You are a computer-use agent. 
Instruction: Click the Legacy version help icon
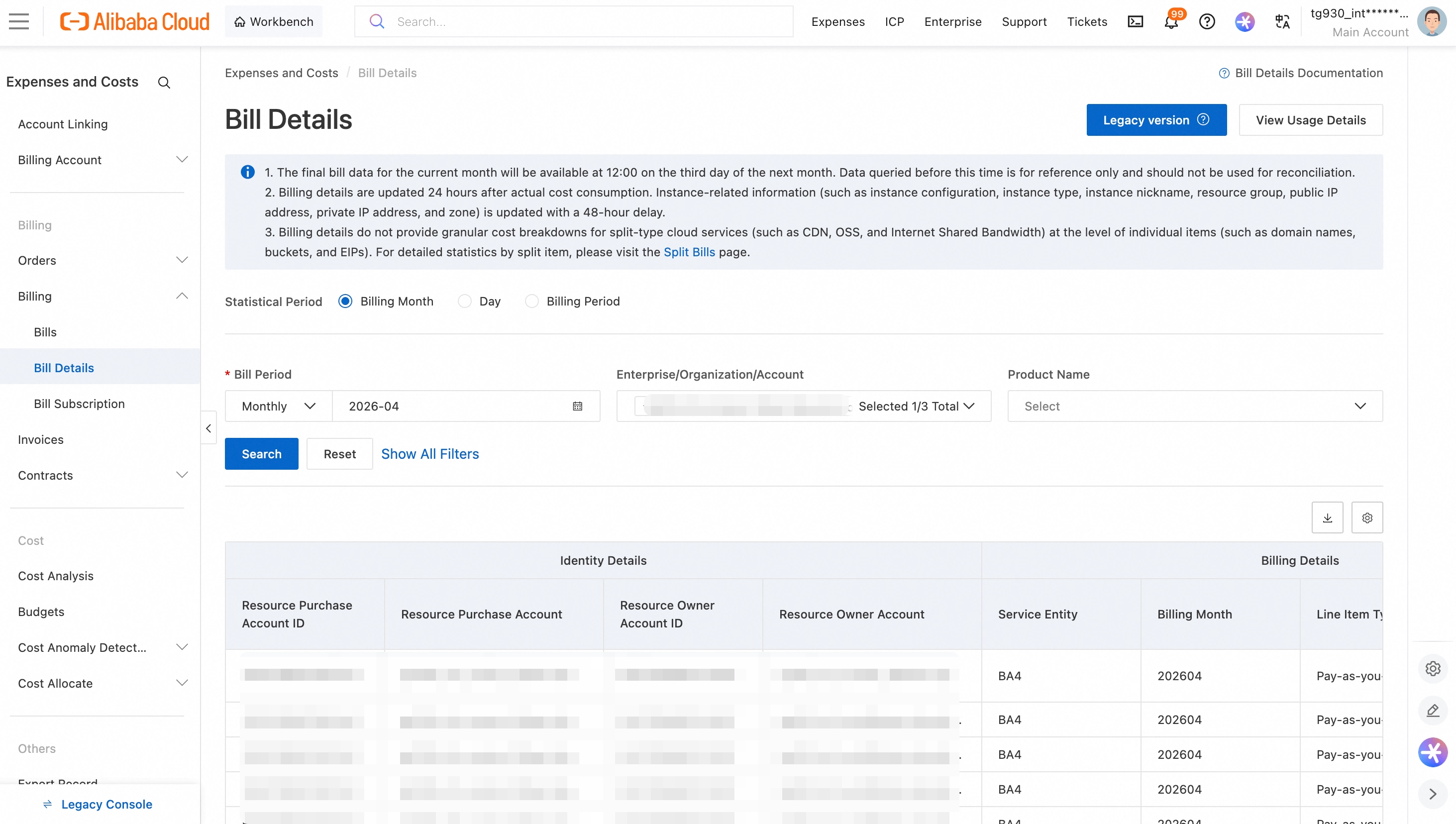pos(1203,119)
